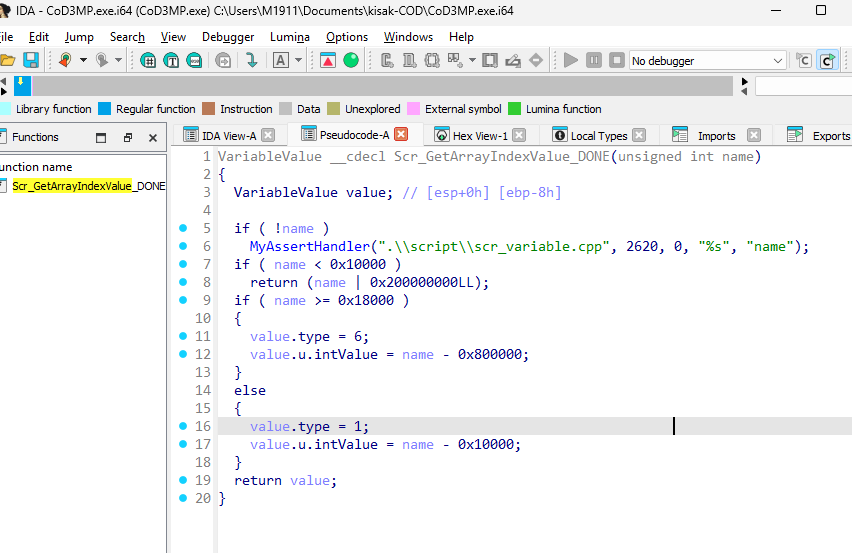Screen dimensions: 852x553
Task: Close the Hex View-1 tab
Action: click(x=519, y=135)
